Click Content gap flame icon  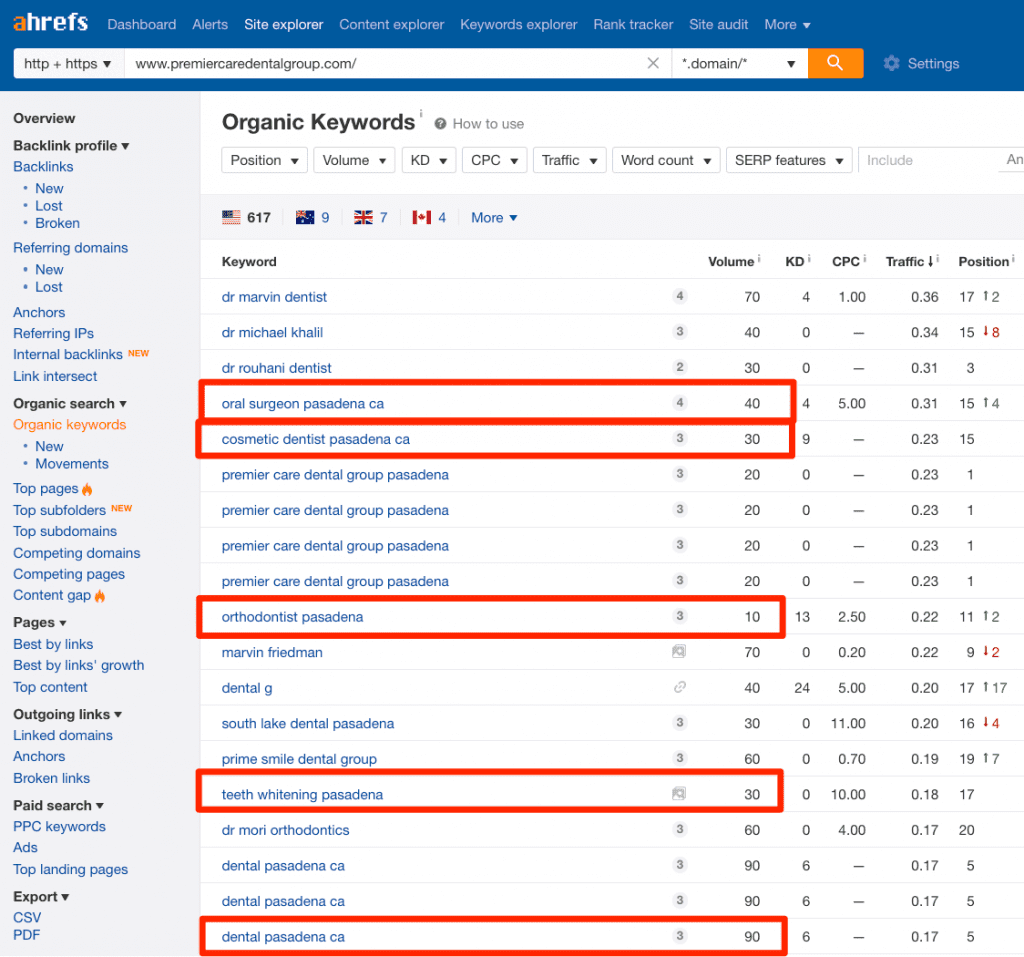click(x=100, y=596)
